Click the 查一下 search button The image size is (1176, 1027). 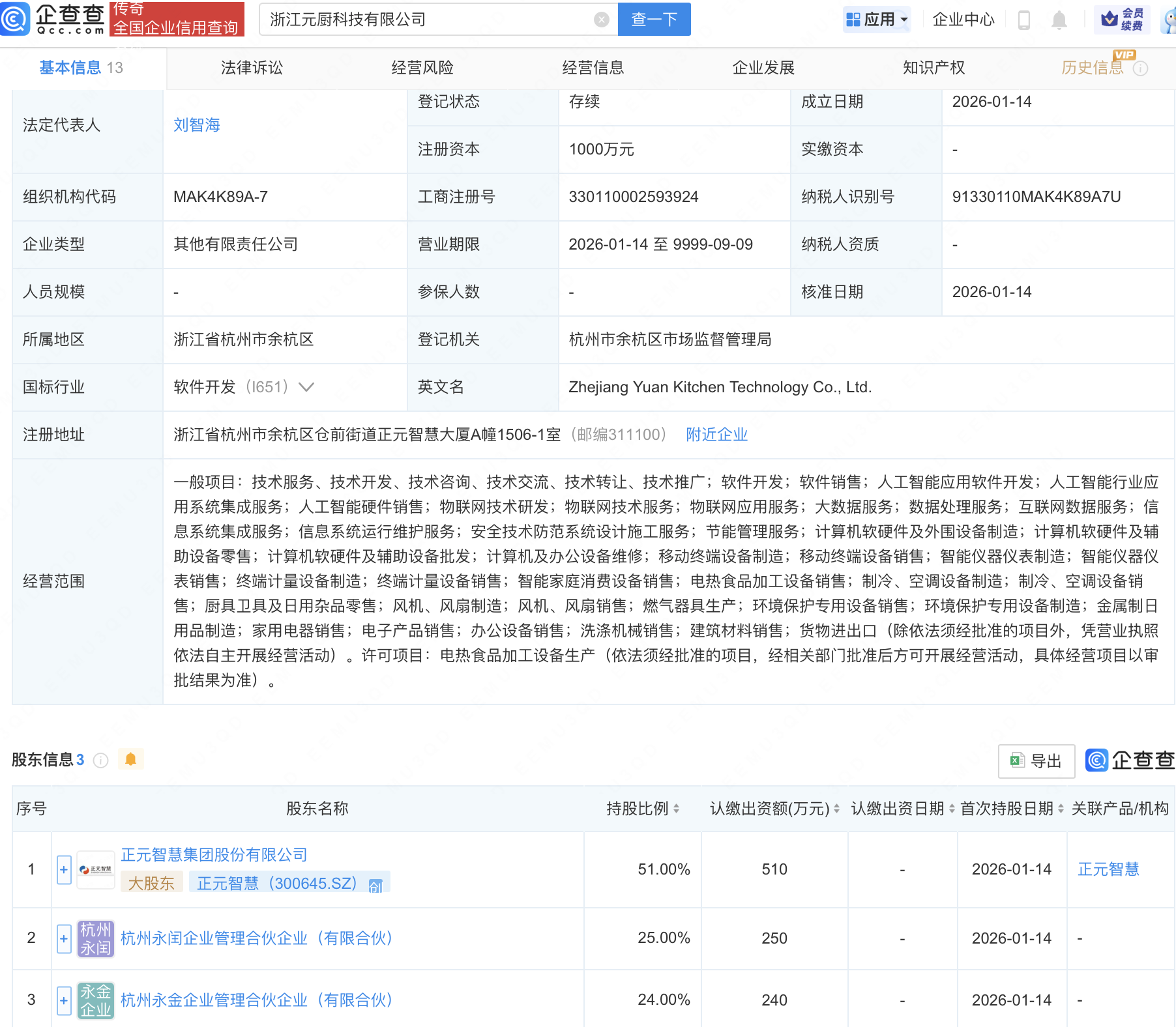click(653, 19)
